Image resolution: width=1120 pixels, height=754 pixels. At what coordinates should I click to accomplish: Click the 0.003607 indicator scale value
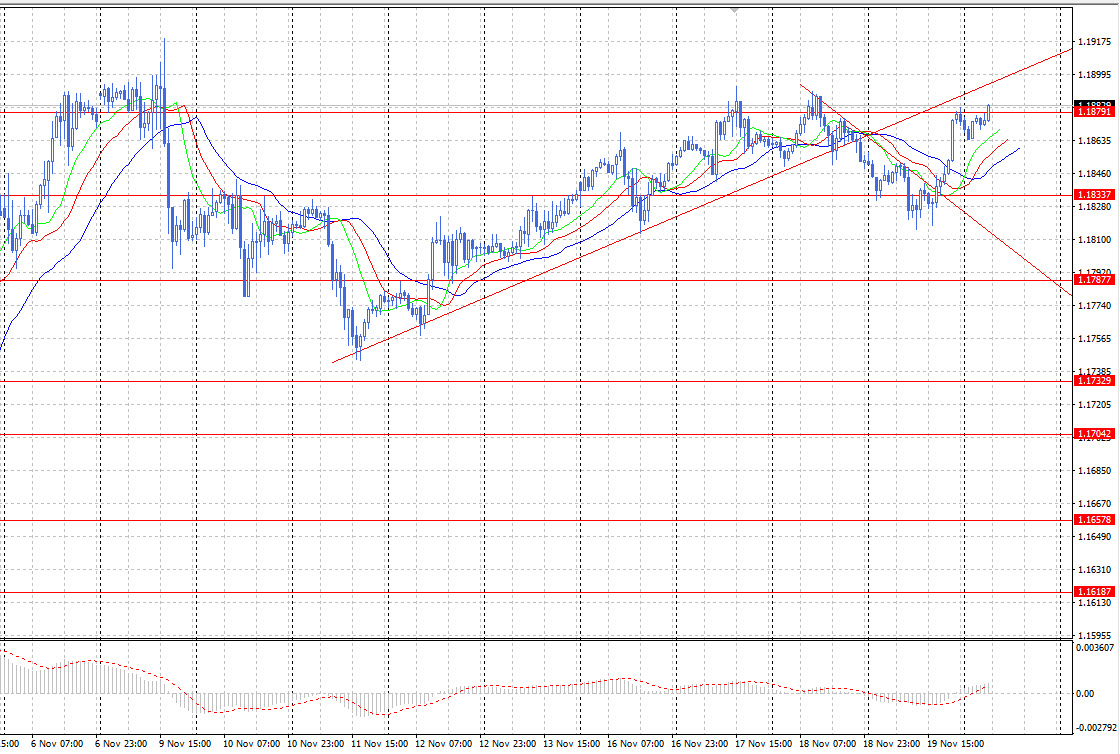tap(1094, 648)
